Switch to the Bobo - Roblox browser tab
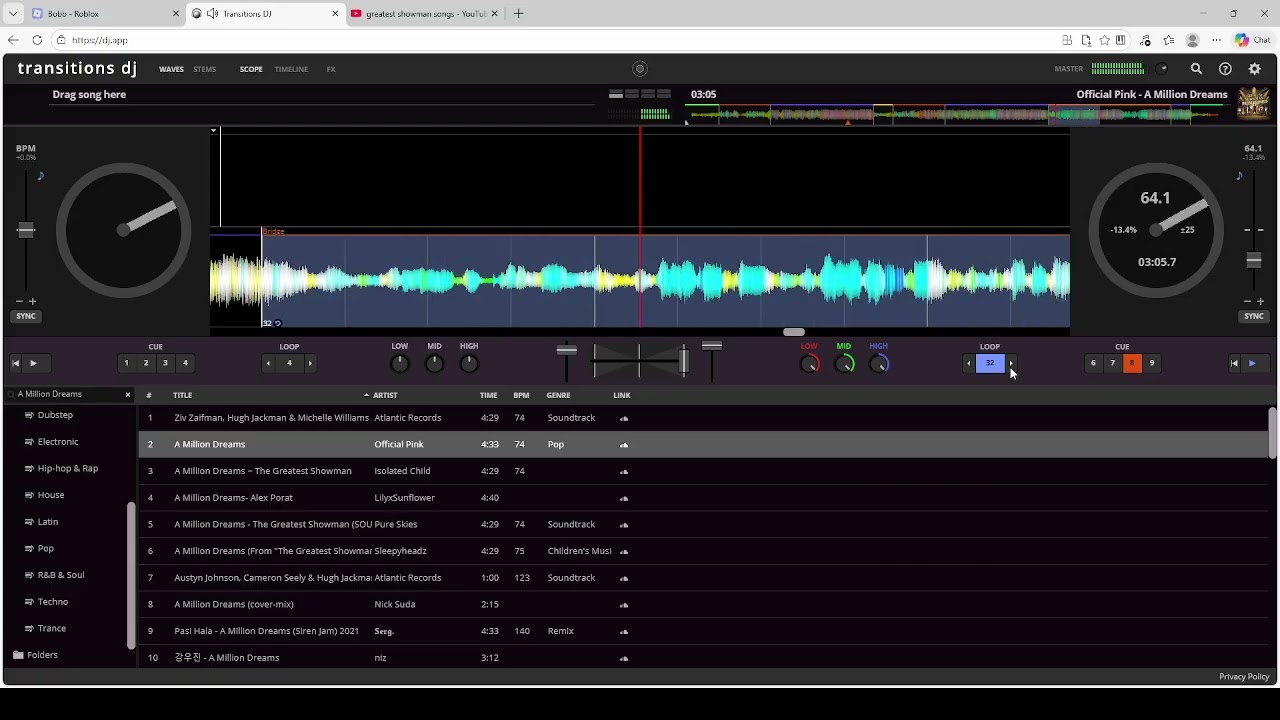The width and height of the screenshot is (1280, 720). (x=105, y=14)
